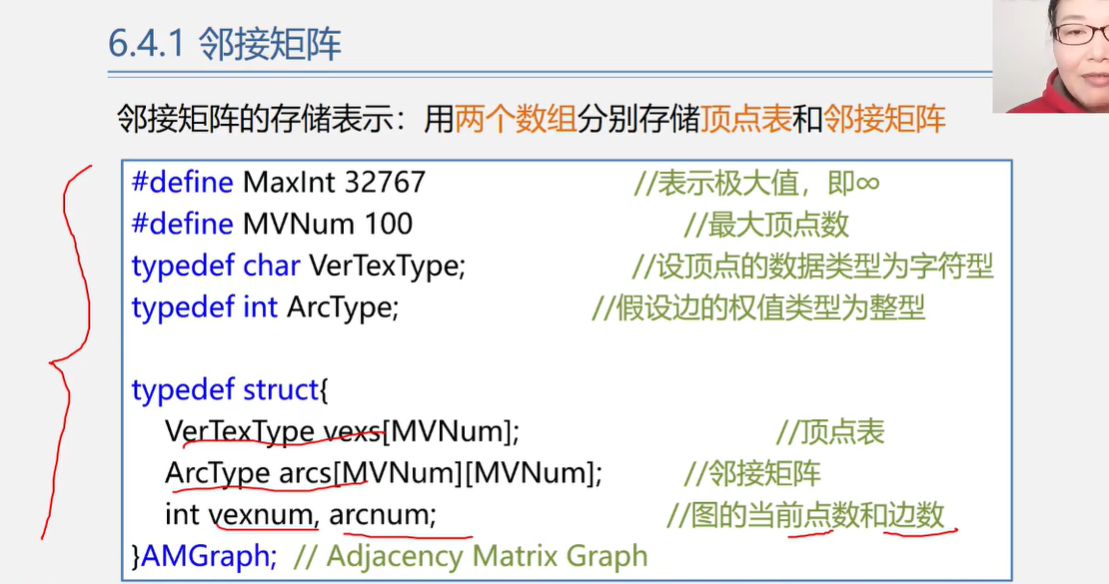This screenshot has width=1109, height=584.
Task: Click the orange text '两个数组'
Action: click(x=516, y=119)
